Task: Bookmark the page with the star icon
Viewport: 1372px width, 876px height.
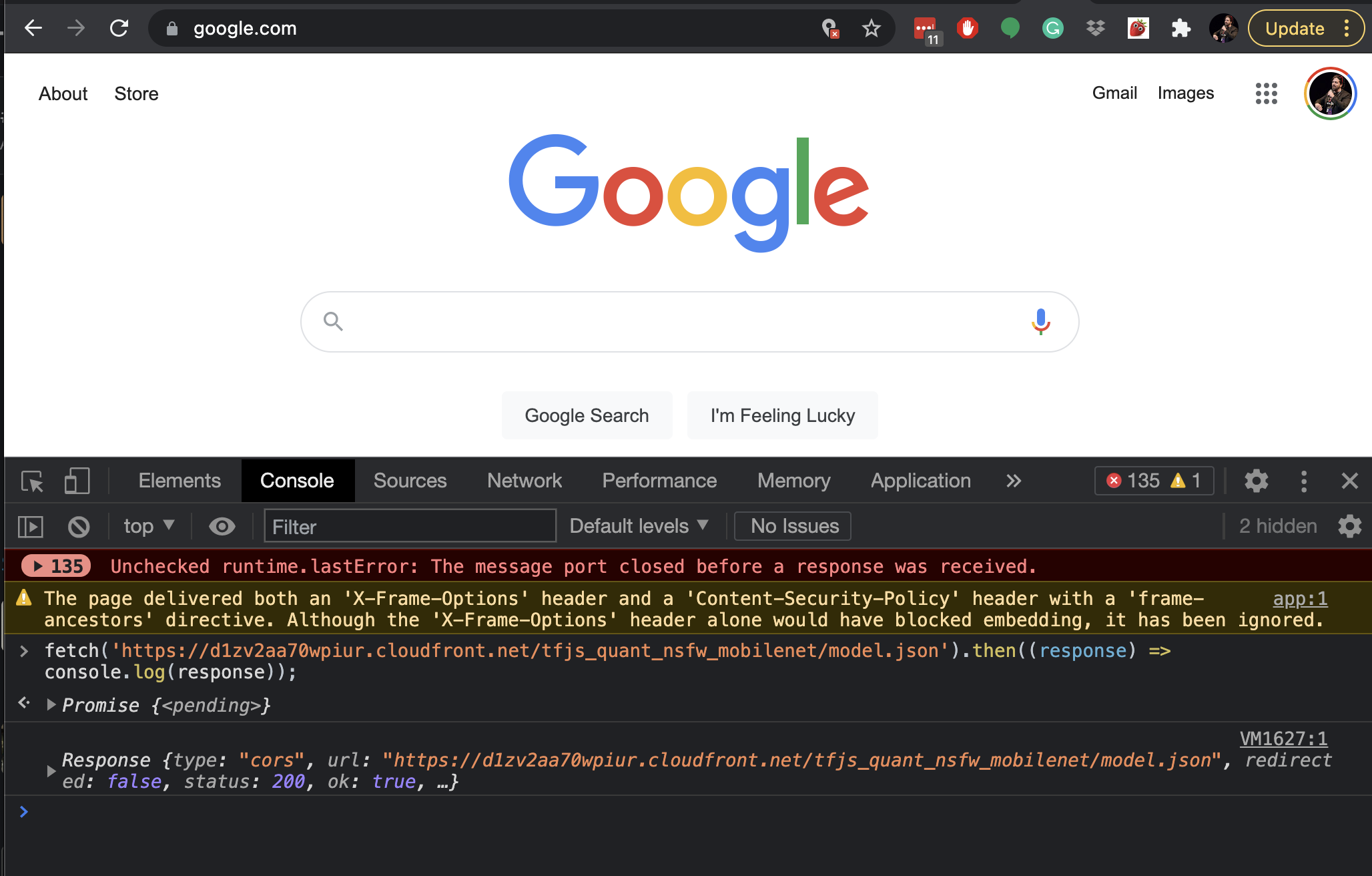Action: tap(872, 28)
